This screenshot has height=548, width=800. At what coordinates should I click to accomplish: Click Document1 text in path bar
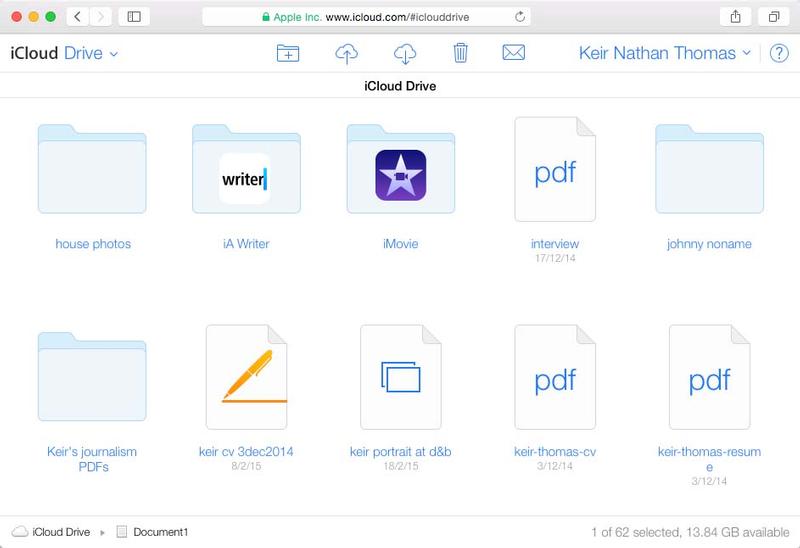(161, 532)
